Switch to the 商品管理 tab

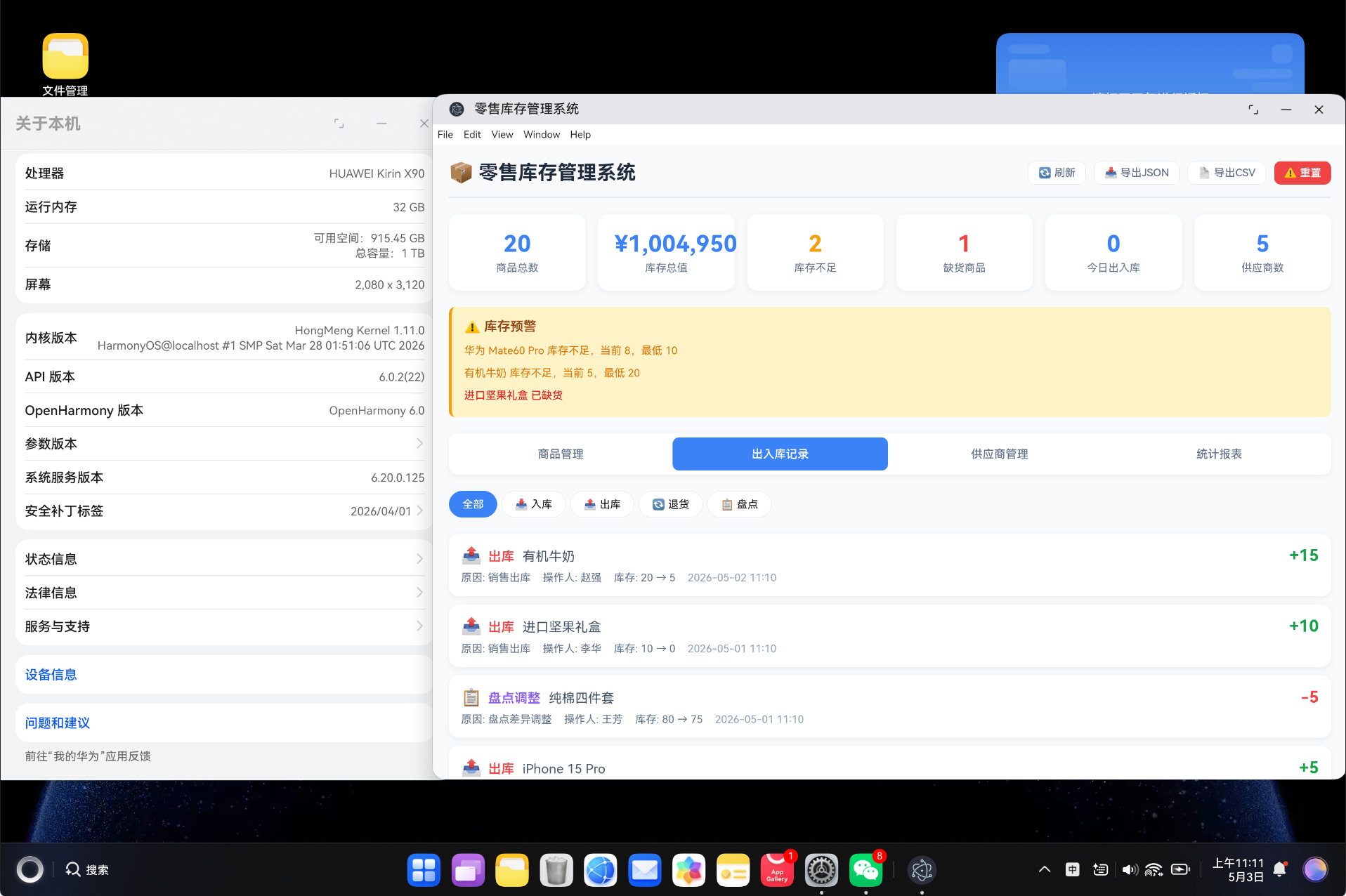point(561,454)
